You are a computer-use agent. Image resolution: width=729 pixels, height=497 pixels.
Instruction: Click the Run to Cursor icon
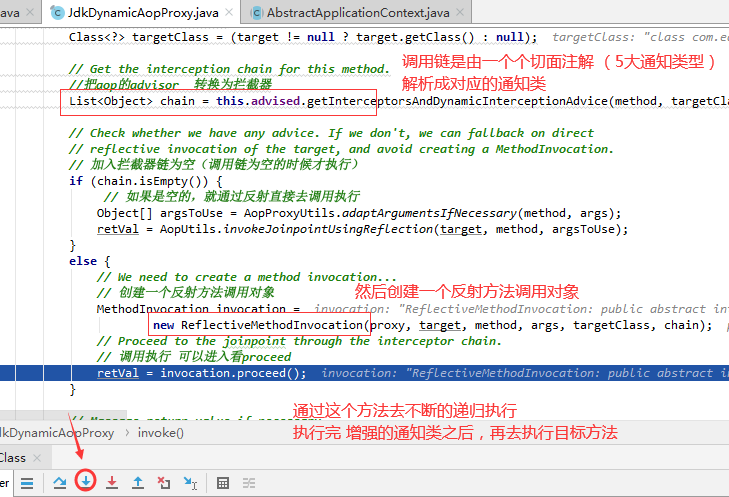(x=190, y=483)
